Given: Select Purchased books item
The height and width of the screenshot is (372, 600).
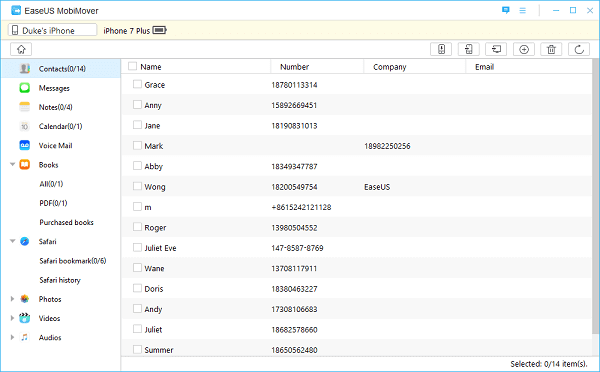Looking at the screenshot, I should 67,222.
